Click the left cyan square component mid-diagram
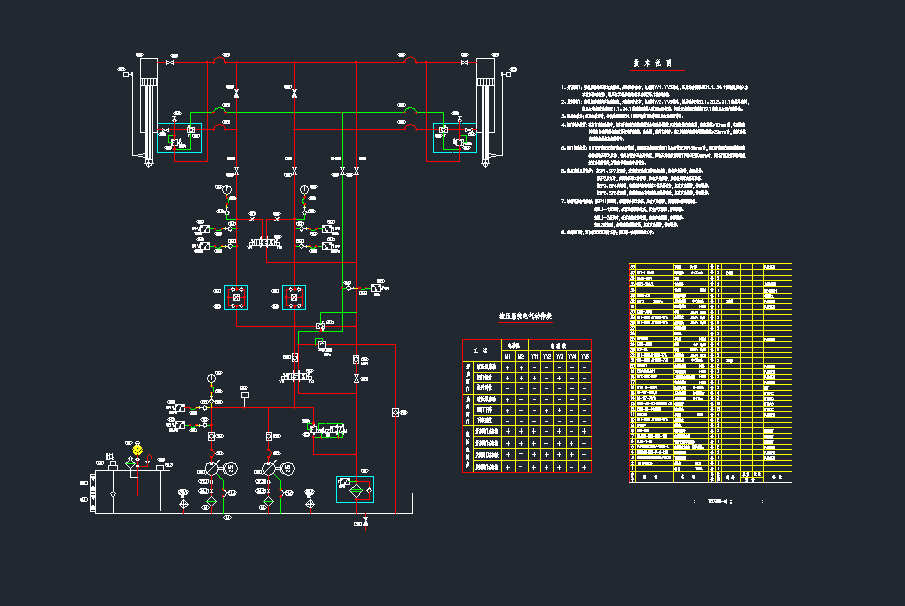 pyautogui.click(x=236, y=295)
